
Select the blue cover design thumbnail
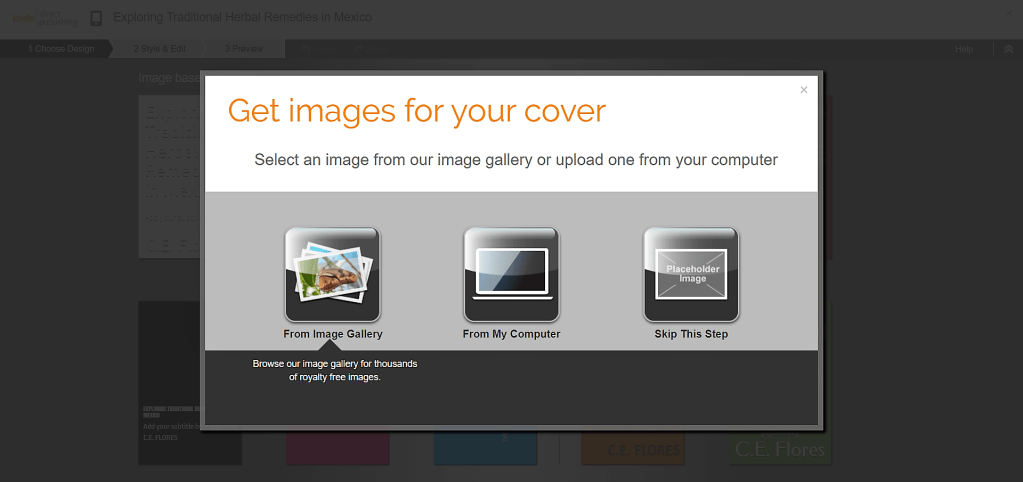click(x=485, y=448)
